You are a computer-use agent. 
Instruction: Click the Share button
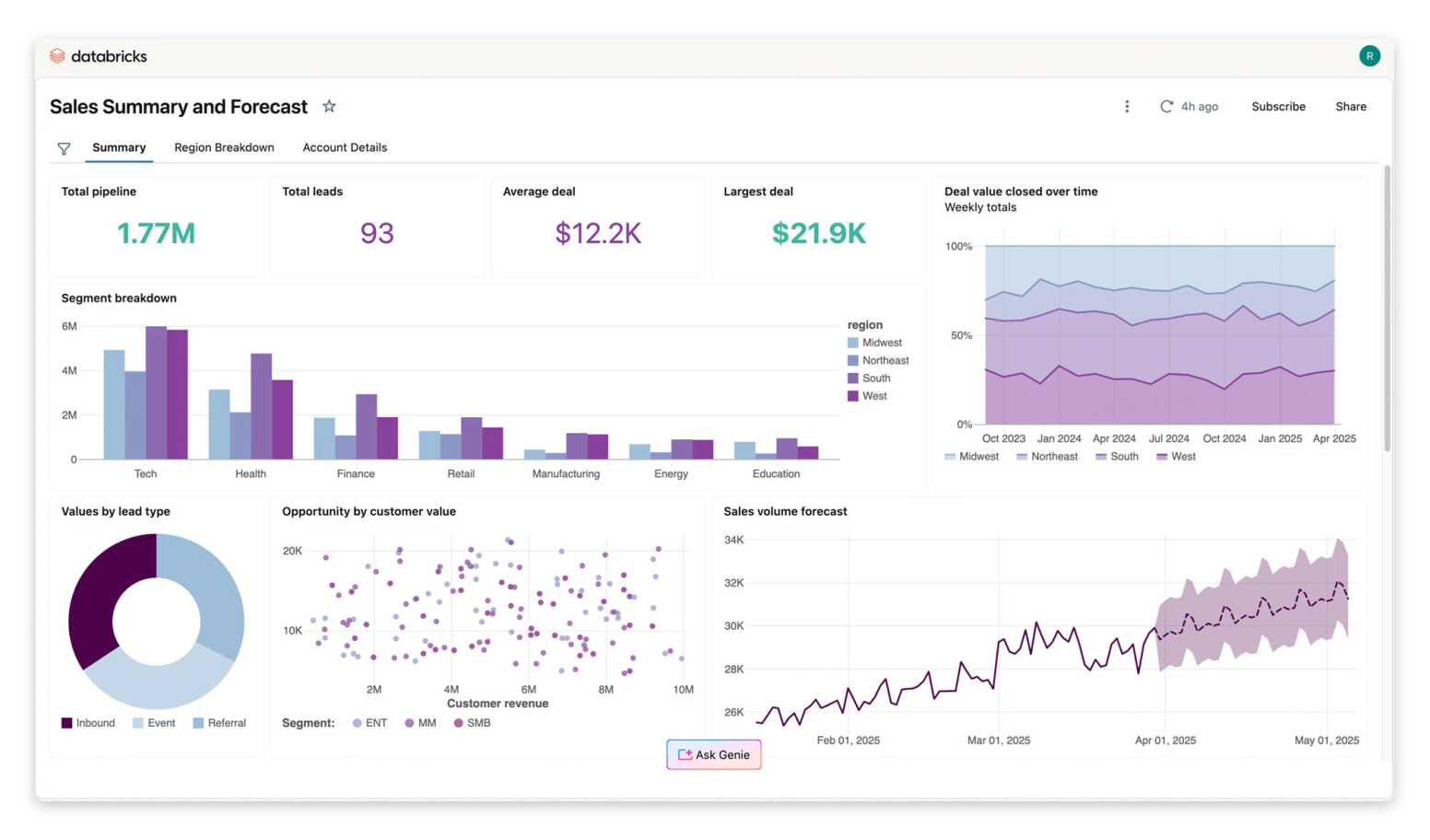pyautogui.click(x=1351, y=107)
